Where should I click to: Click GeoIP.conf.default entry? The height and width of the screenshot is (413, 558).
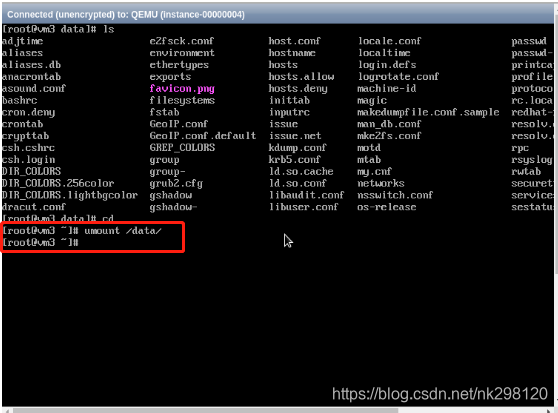click(x=202, y=136)
